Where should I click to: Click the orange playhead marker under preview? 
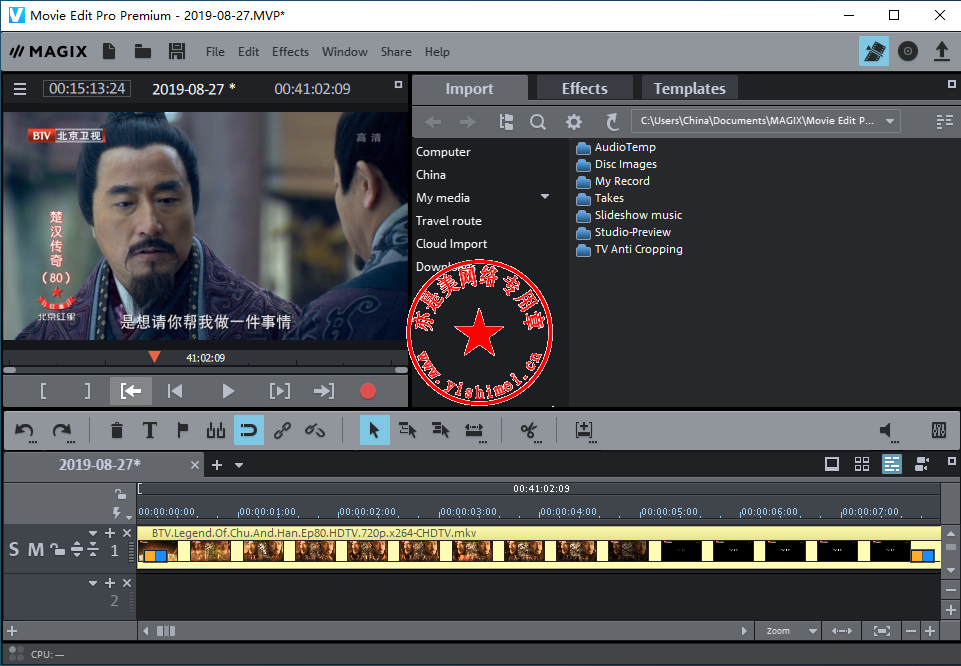pyautogui.click(x=154, y=357)
